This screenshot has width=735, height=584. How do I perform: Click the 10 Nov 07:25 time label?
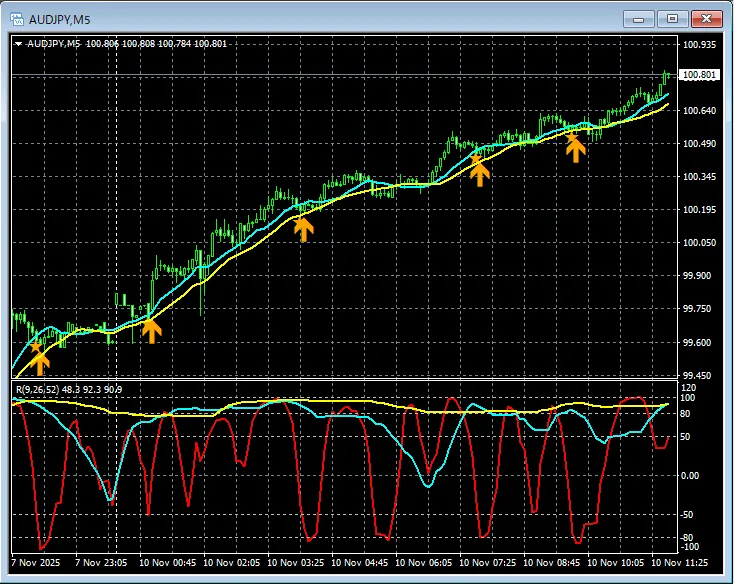click(488, 562)
